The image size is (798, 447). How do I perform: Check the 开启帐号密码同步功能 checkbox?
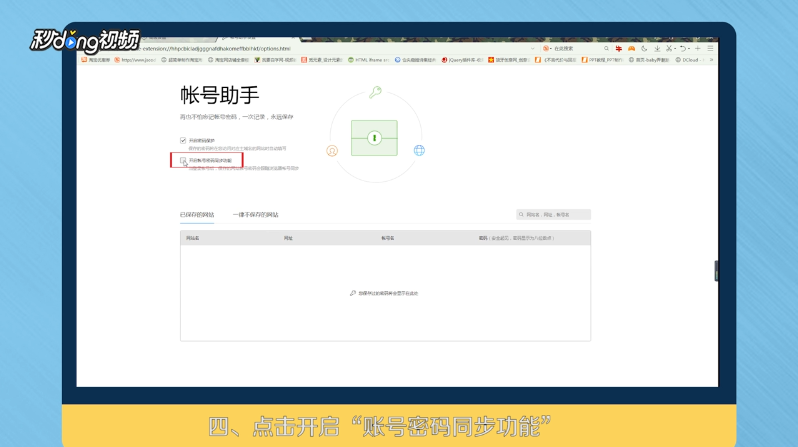click(x=183, y=160)
